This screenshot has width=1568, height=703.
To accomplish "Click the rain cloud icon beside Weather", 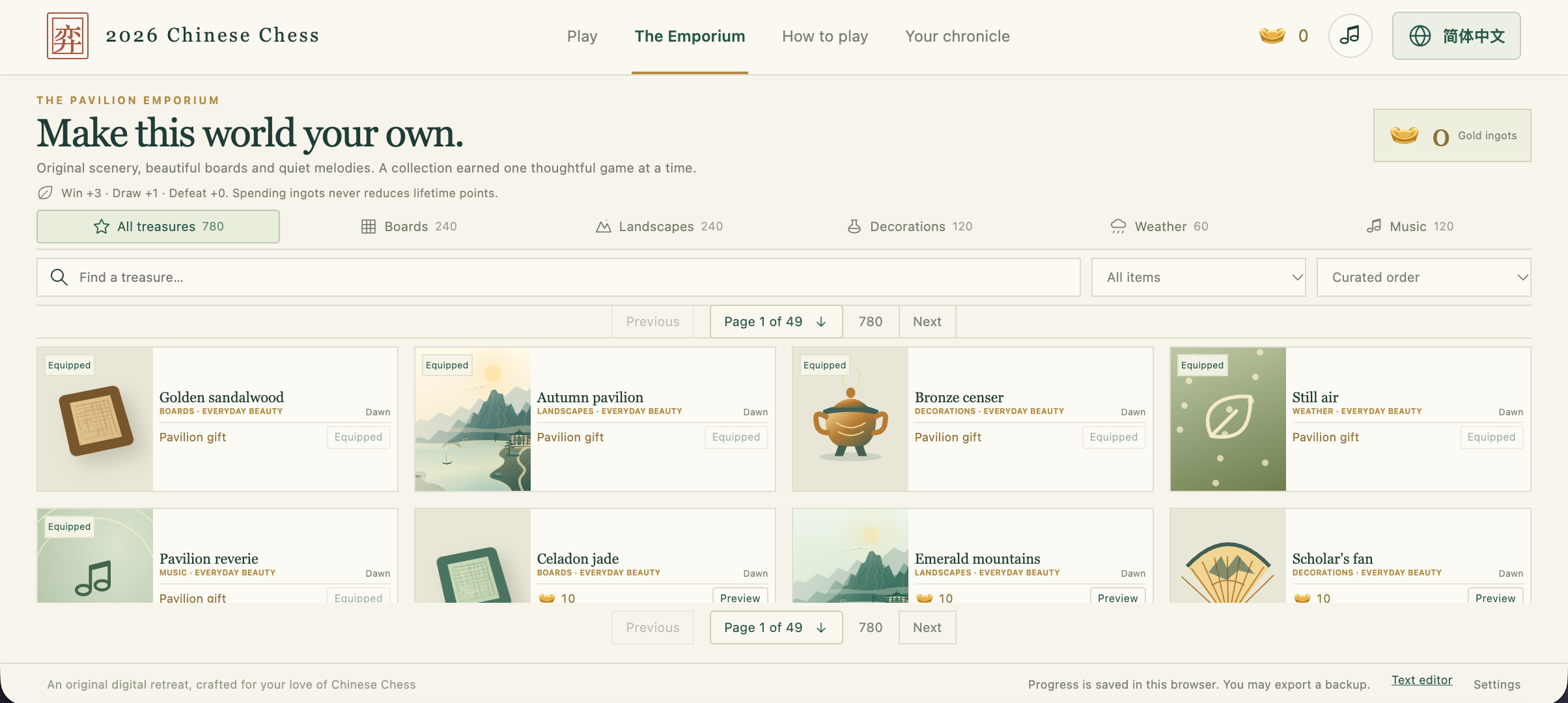I will [1118, 227].
